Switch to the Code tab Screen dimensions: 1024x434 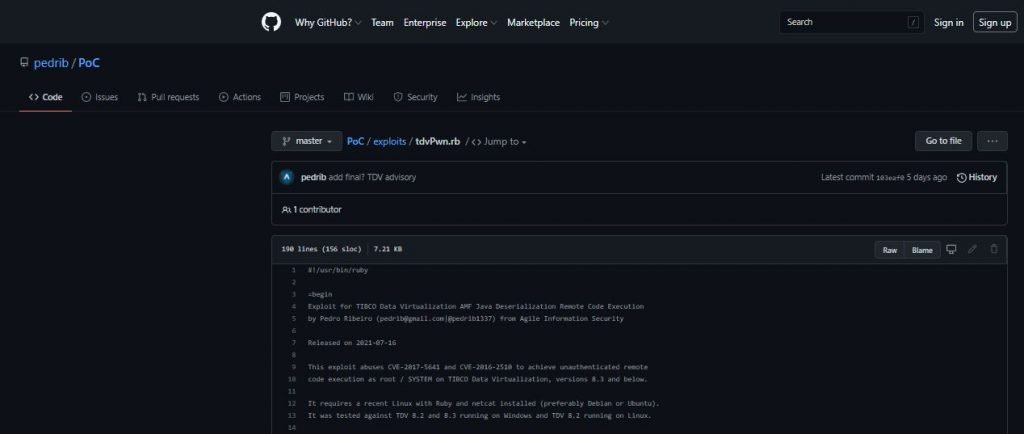pos(46,97)
